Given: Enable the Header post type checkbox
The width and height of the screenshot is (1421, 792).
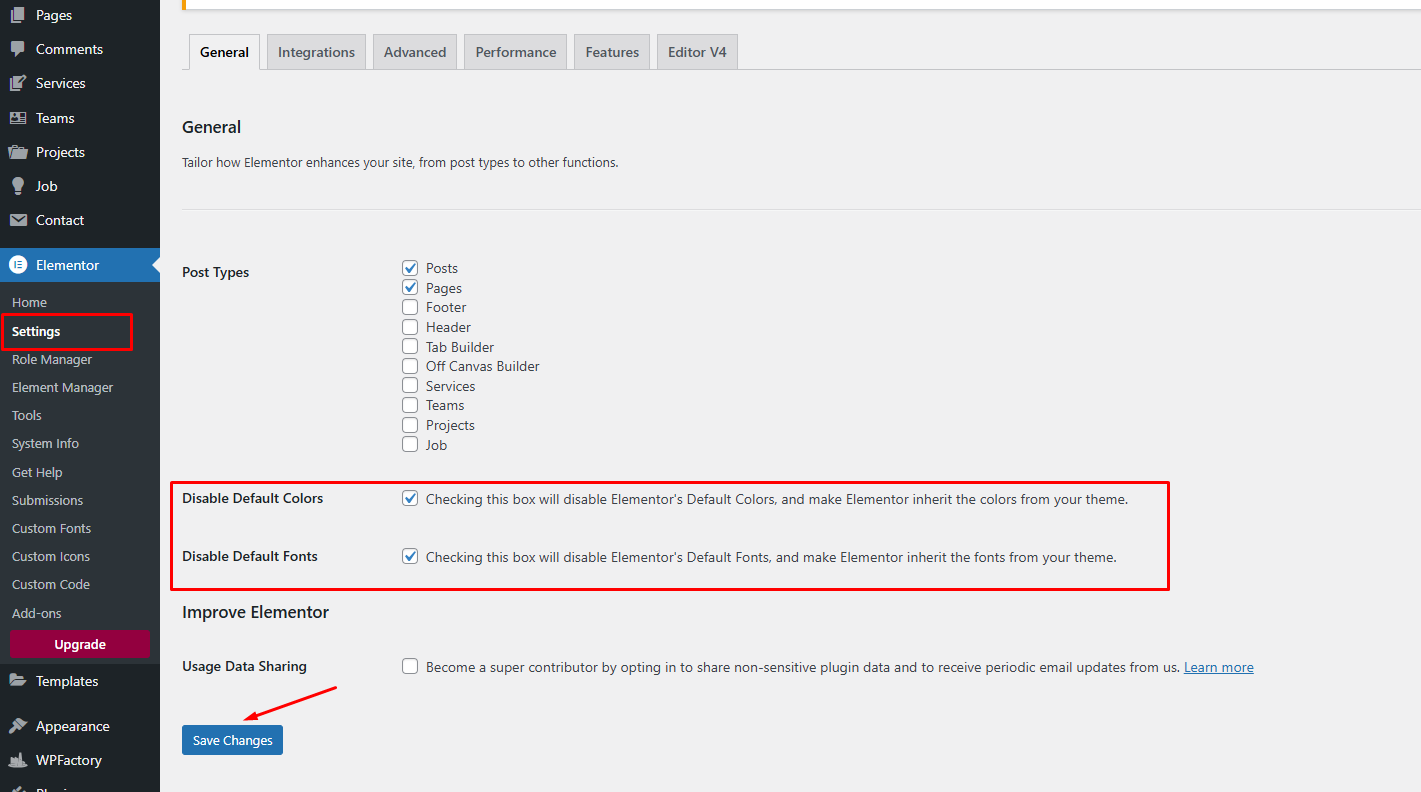Looking at the screenshot, I should (x=410, y=327).
